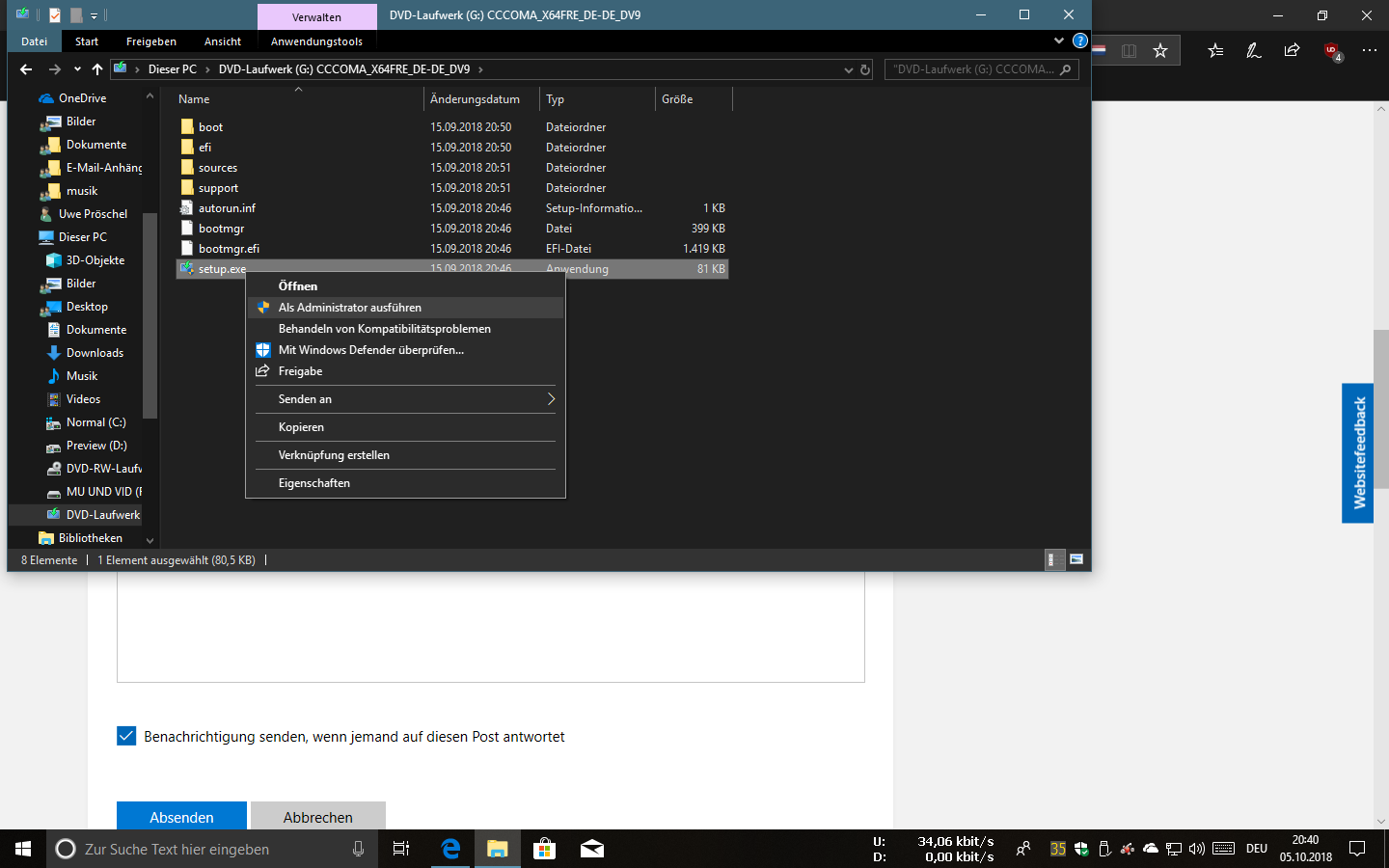This screenshot has height=868, width=1389.
Task: Expand the Senden an submenu arrow
Action: click(551, 399)
